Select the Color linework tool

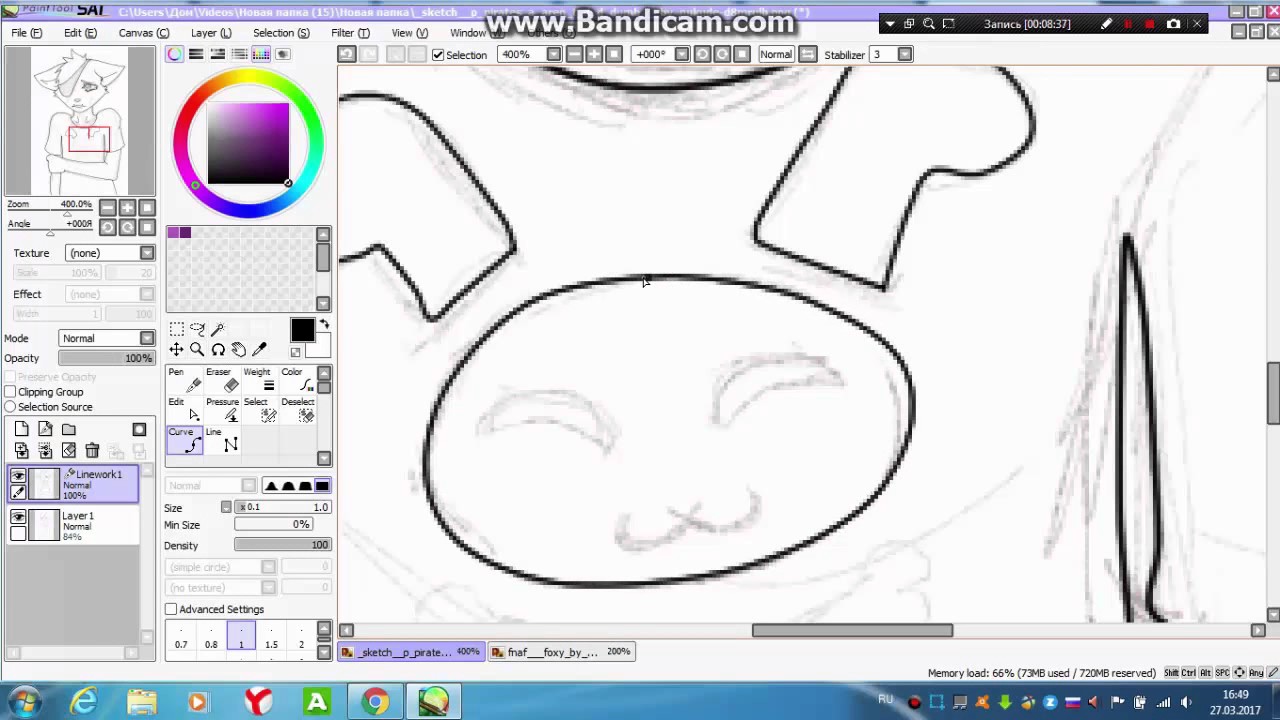[x=298, y=380]
